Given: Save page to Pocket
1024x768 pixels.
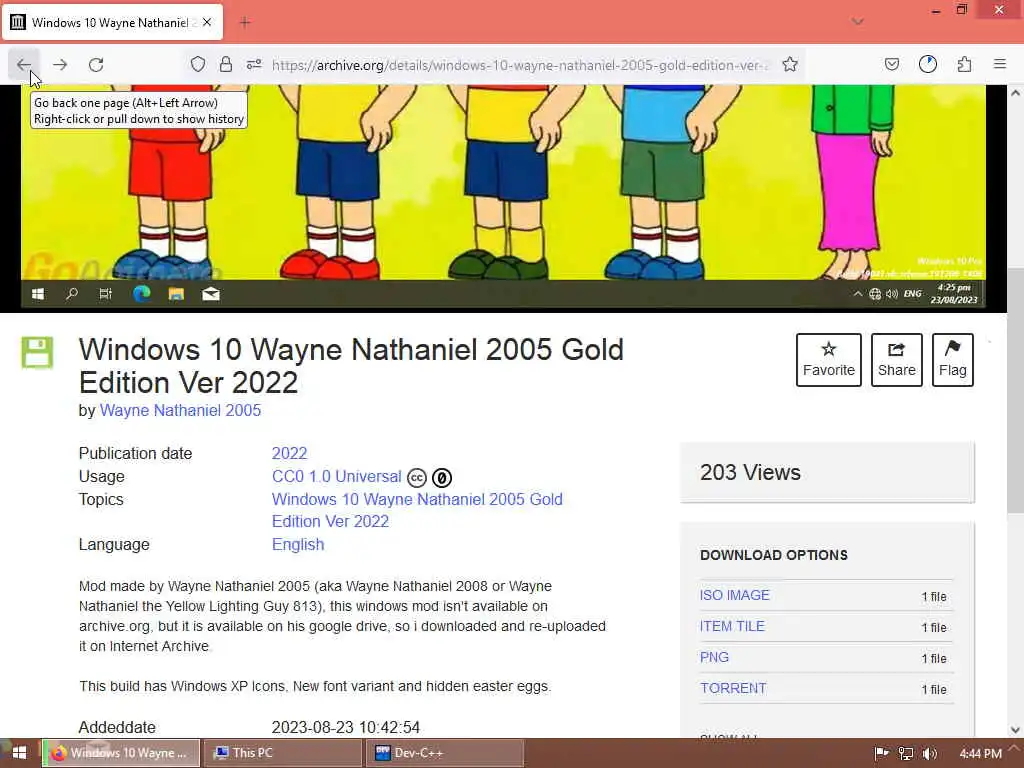Looking at the screenshot, I should tap(891, 64).
